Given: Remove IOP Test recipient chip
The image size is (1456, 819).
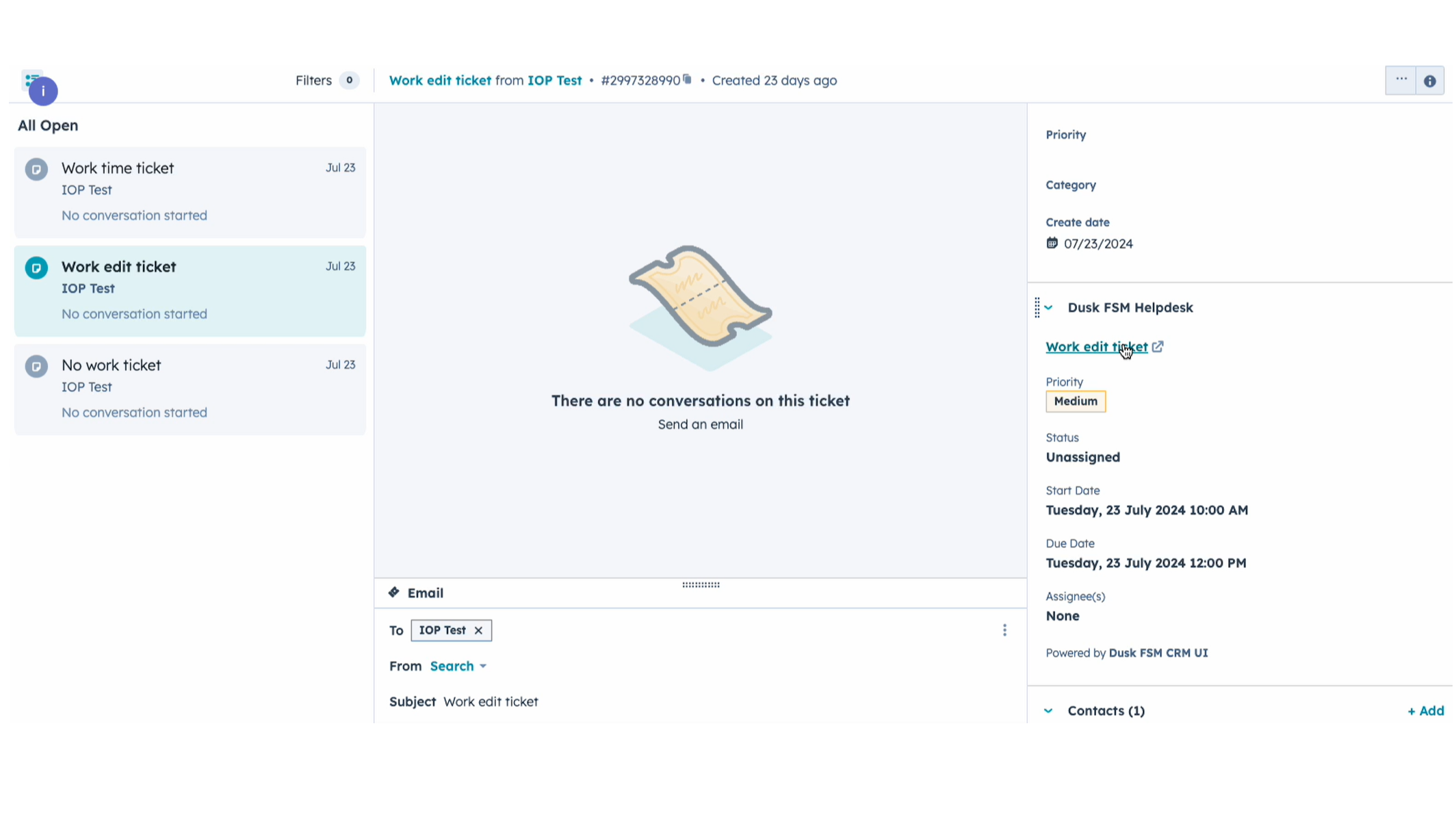Looking at the screenshot, I should pos(478,630).
